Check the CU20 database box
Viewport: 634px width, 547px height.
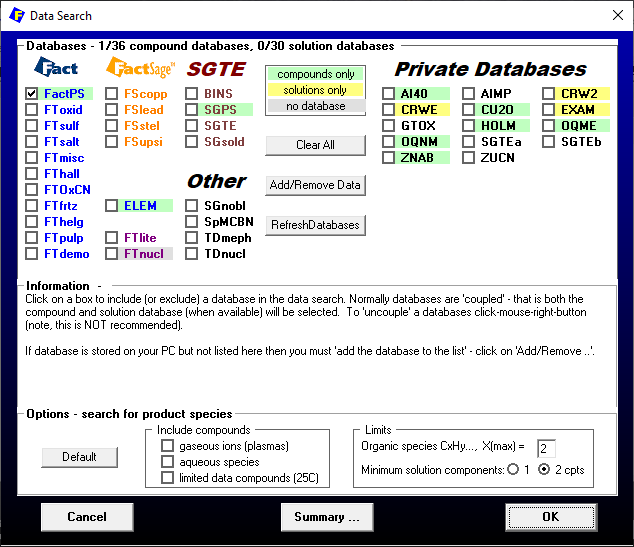[x=469, y=110]
